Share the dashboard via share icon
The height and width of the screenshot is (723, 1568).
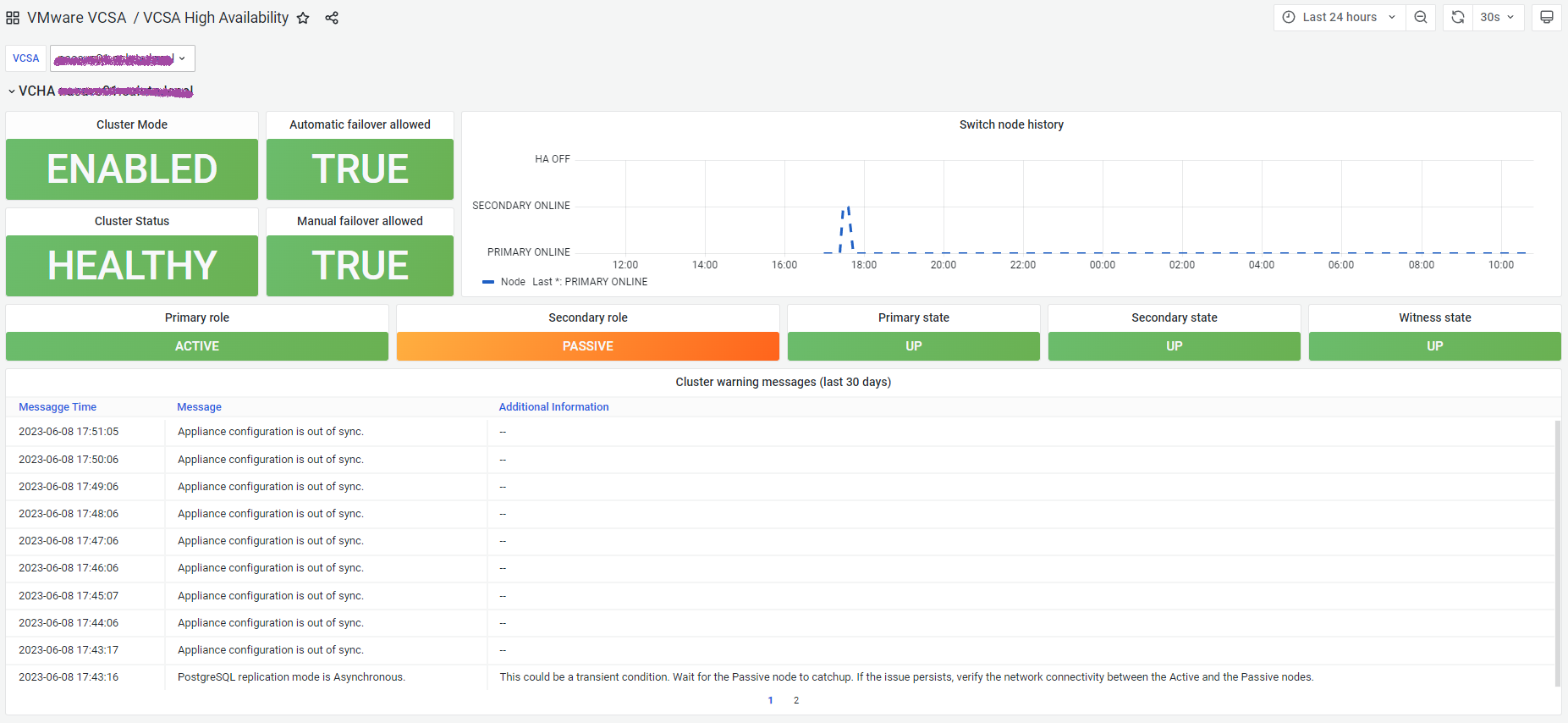pos(332,18)
